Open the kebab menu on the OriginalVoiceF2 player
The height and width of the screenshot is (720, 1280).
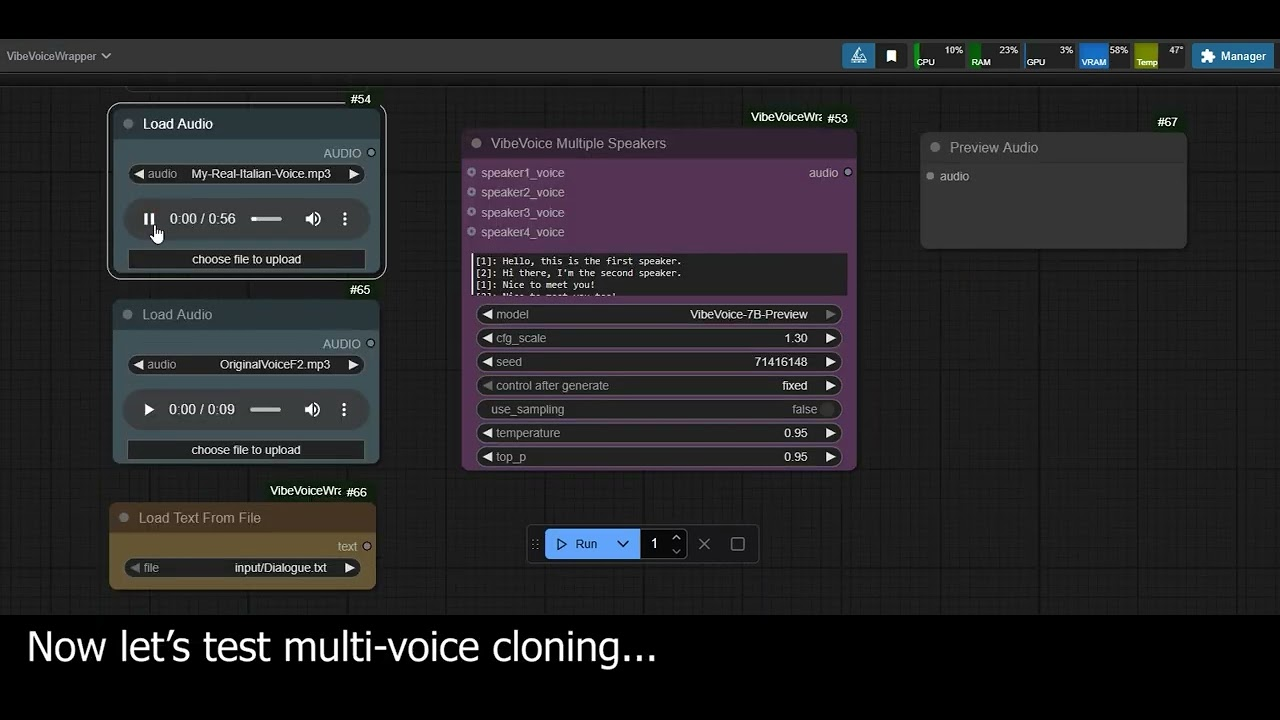[344, 409]
